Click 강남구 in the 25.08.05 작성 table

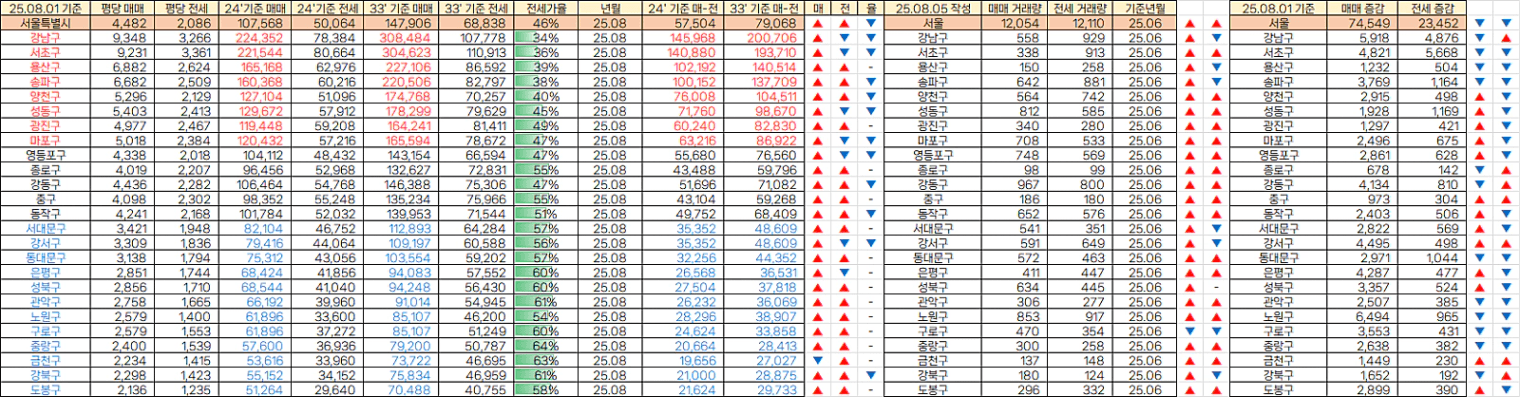click(x=933, y=37)
